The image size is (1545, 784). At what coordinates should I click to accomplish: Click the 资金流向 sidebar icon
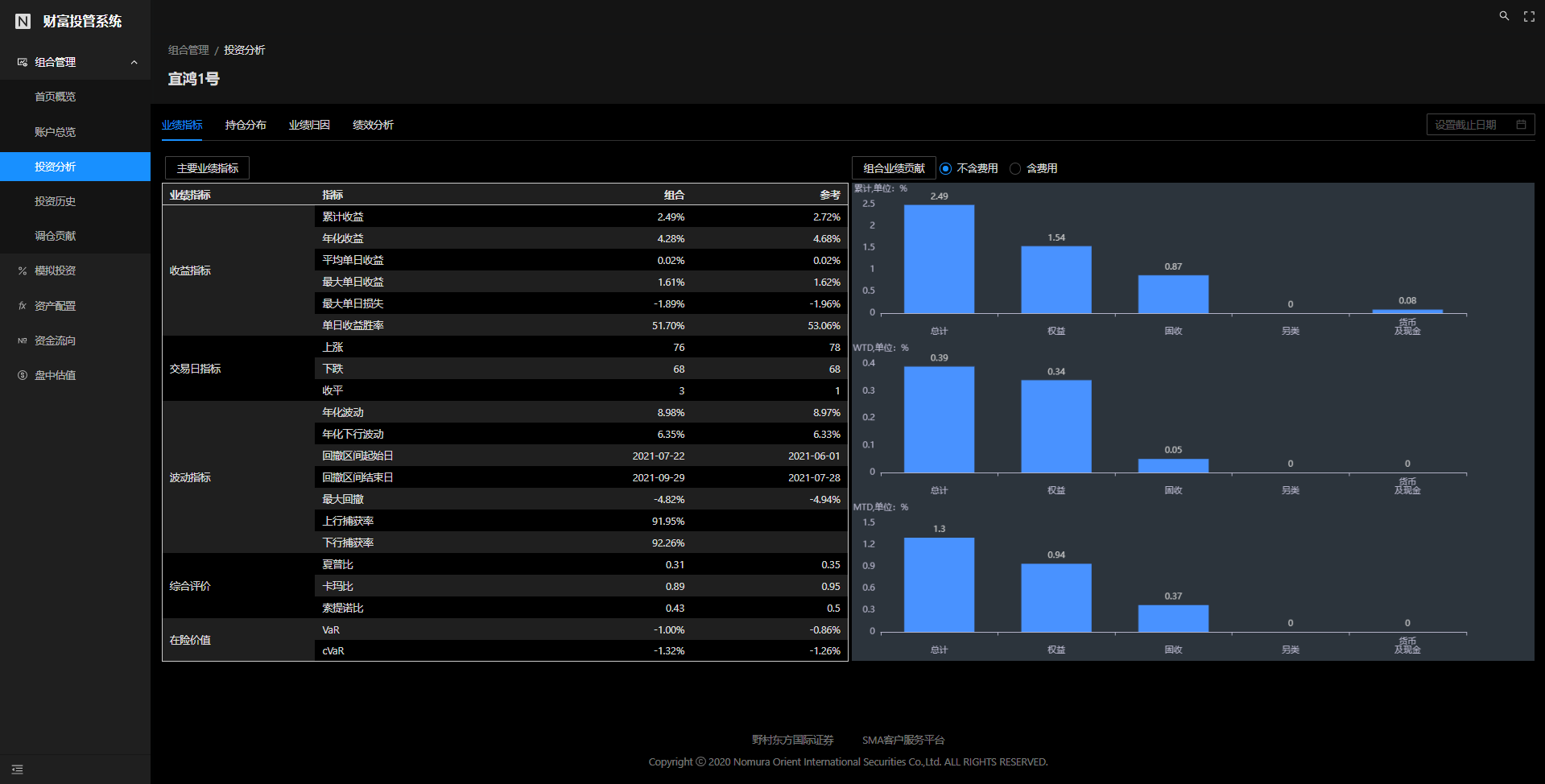click(23, 340)
